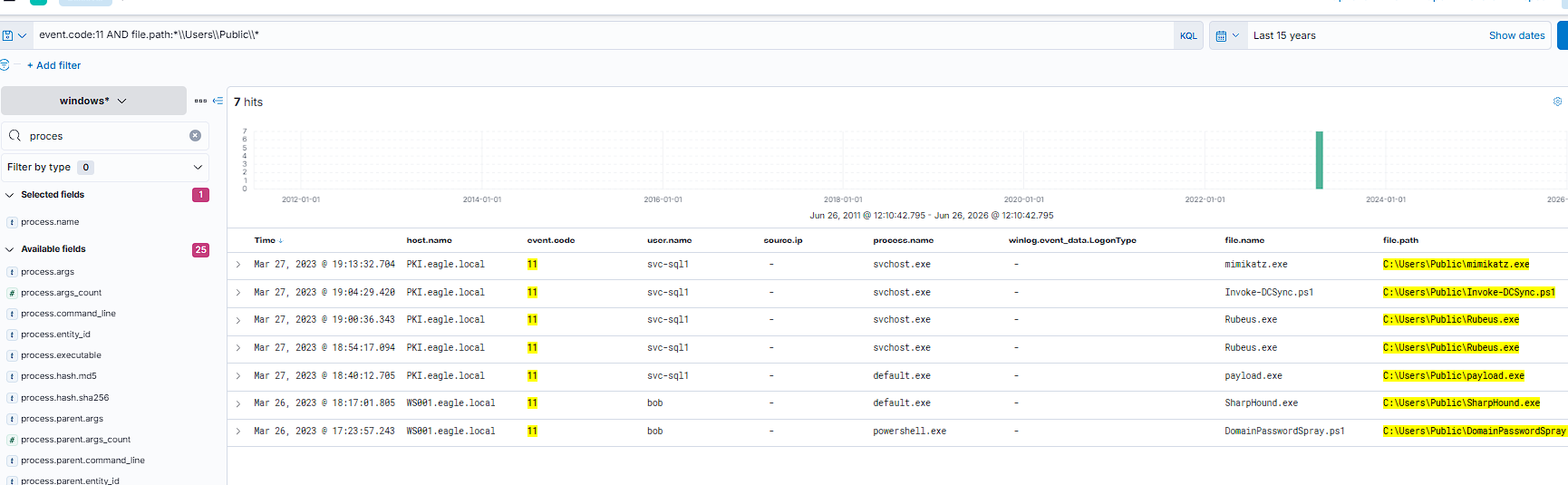Click the process.entity_id field type icon
Screen dimensions: 1568x485
(x=12, y=335)
